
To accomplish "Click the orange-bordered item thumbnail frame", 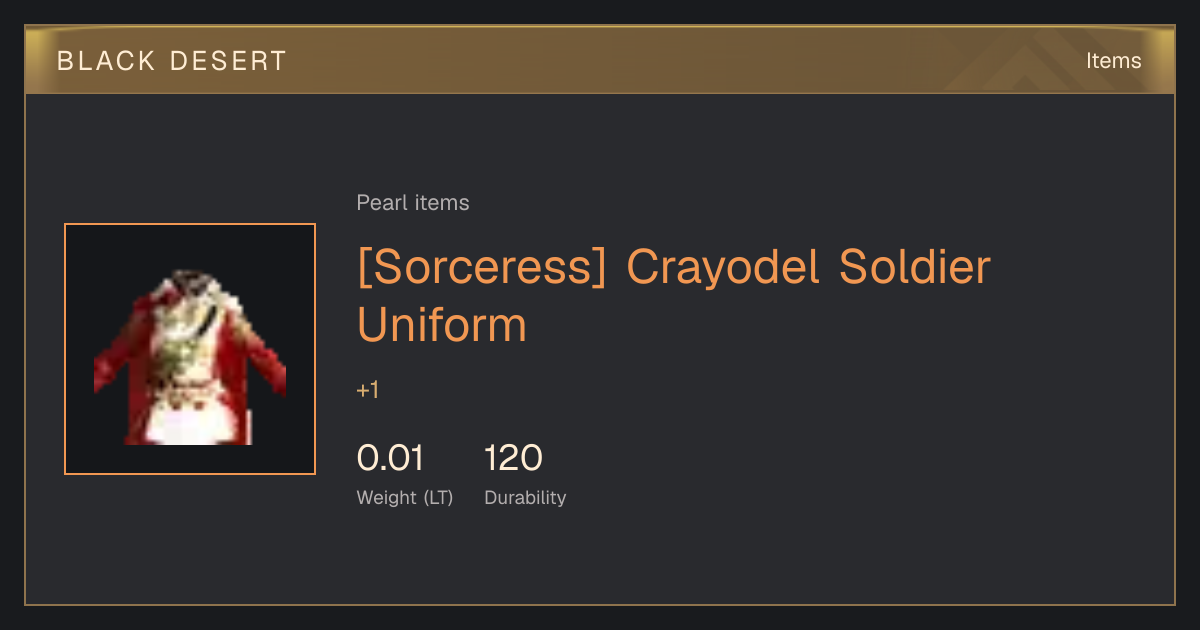I will [190, 349].
